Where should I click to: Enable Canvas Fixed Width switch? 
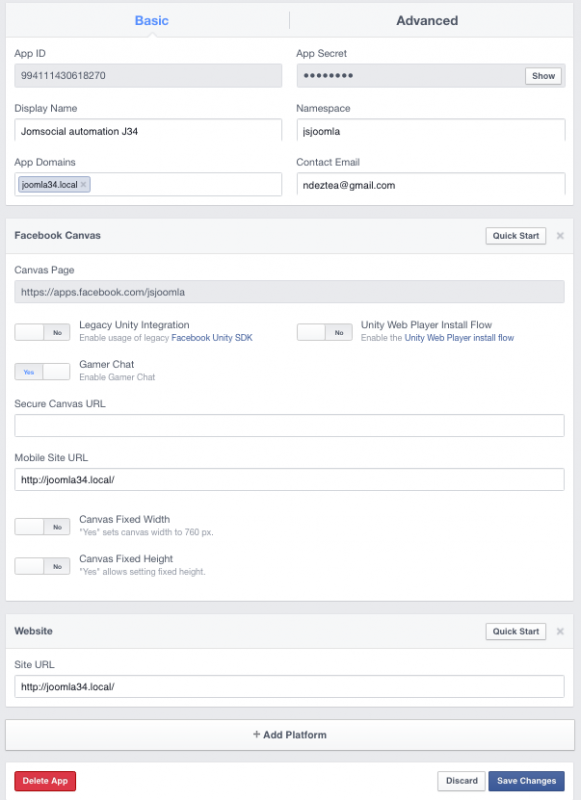coord(42,527)
